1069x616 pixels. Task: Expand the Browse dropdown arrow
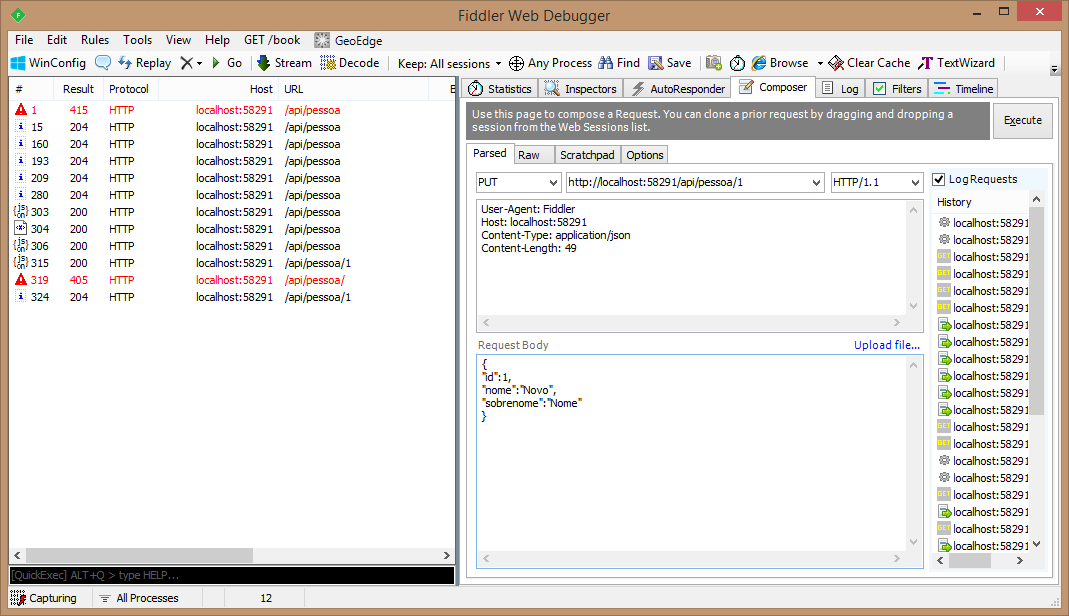(820, 63)
